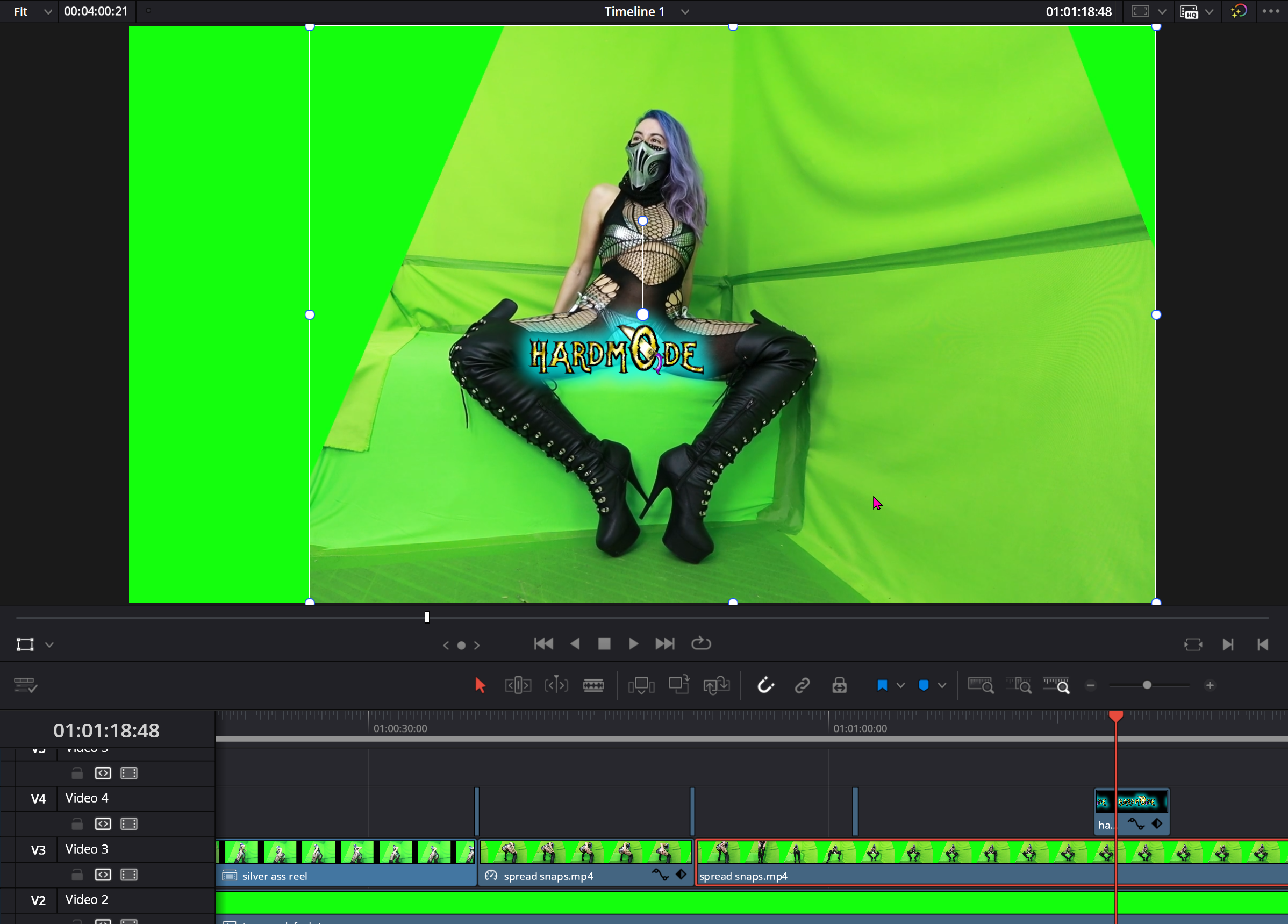Viewport: 1288px width, 924px height.
Task: Click the viewer overlay mode icon at top right
Action: tap(1140, 11)
